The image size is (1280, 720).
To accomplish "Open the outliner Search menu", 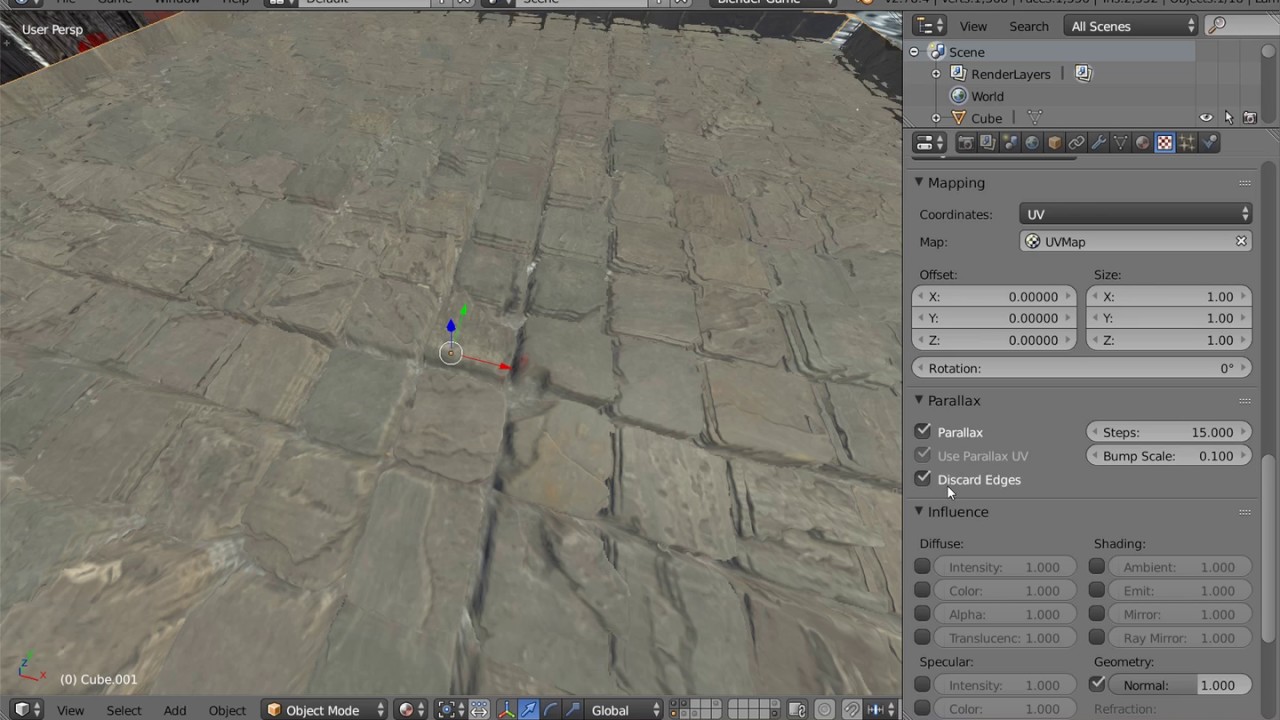I will pyautogui.click(x=1029, y=26).
